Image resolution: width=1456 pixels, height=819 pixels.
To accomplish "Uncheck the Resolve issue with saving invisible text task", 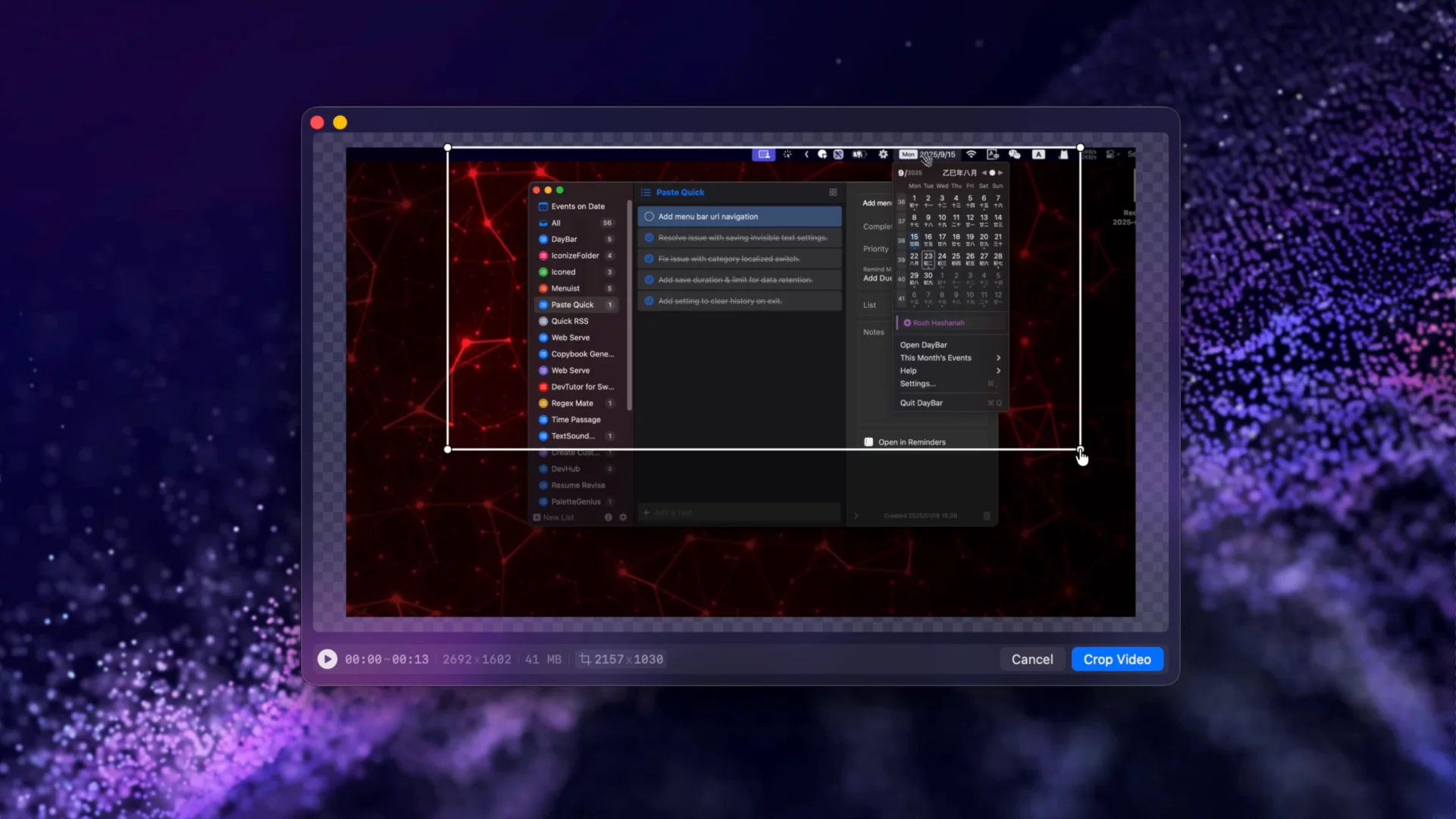I will coord(649,238).
